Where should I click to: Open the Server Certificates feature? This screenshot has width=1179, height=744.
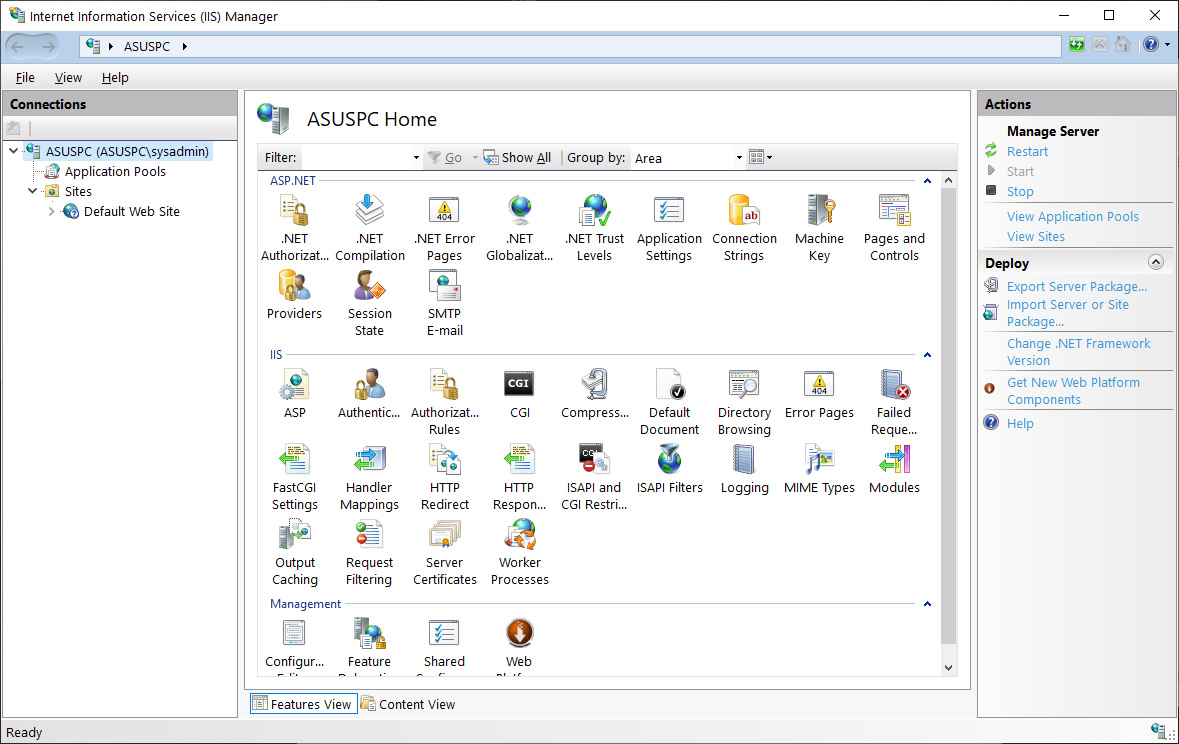pyautogui.click(x=445, y=551)
